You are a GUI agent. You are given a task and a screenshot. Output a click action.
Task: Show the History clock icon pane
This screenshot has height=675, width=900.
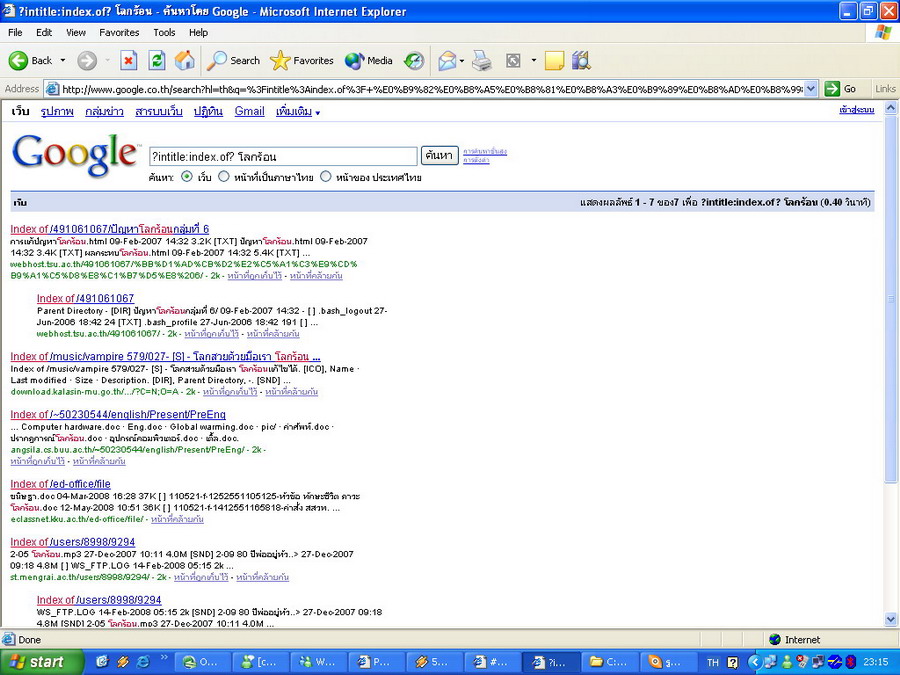(x=413, y=60)
